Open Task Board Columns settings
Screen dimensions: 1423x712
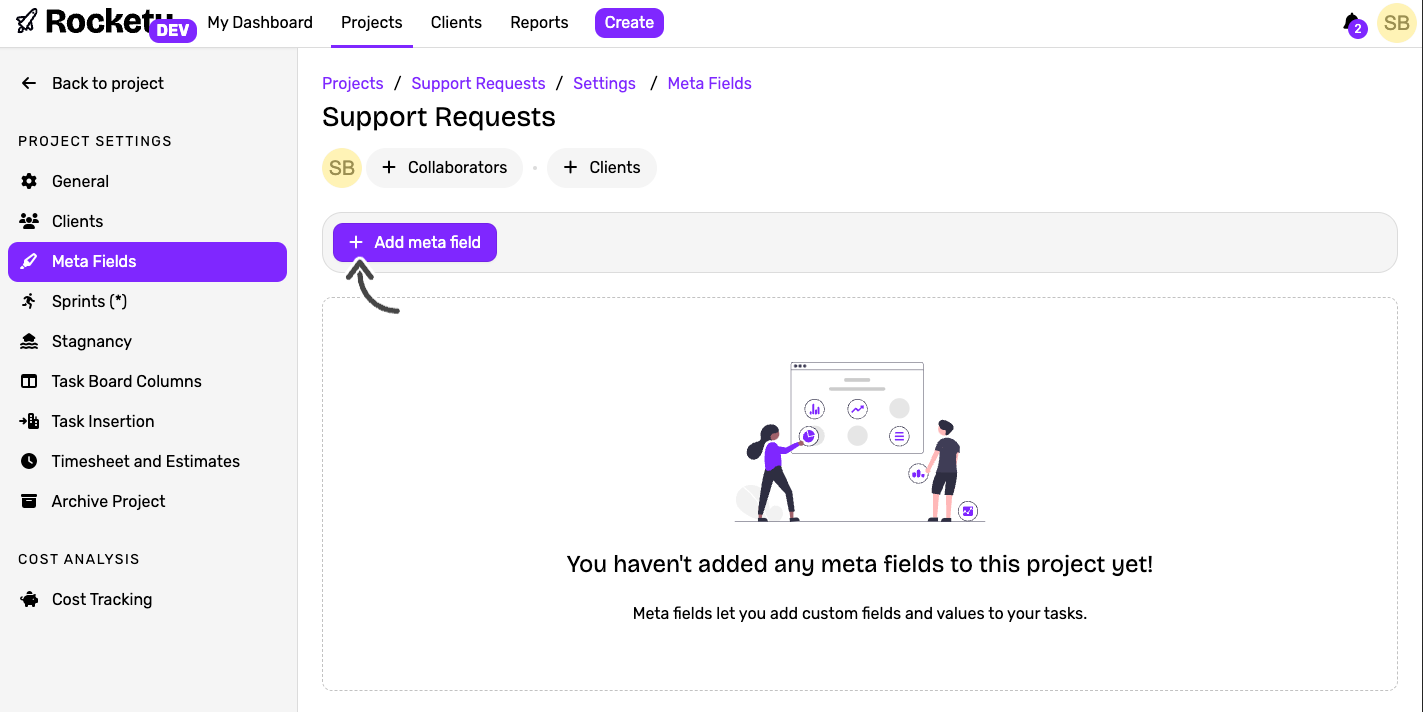[147, 381]
